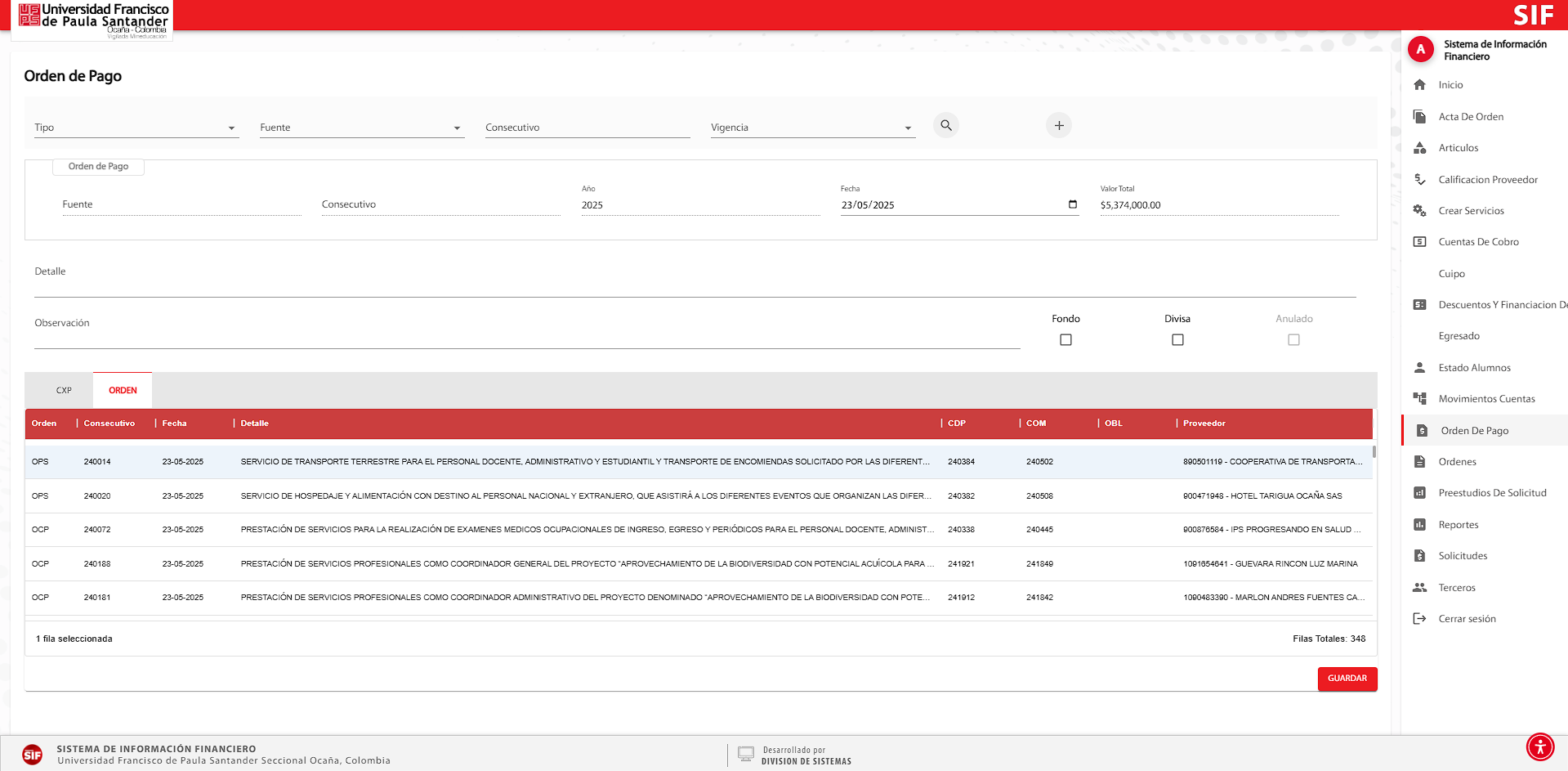Open the calendar picker in Fecha field
The width and height of the screenshot is (1568, 771).
(1073, 204)
